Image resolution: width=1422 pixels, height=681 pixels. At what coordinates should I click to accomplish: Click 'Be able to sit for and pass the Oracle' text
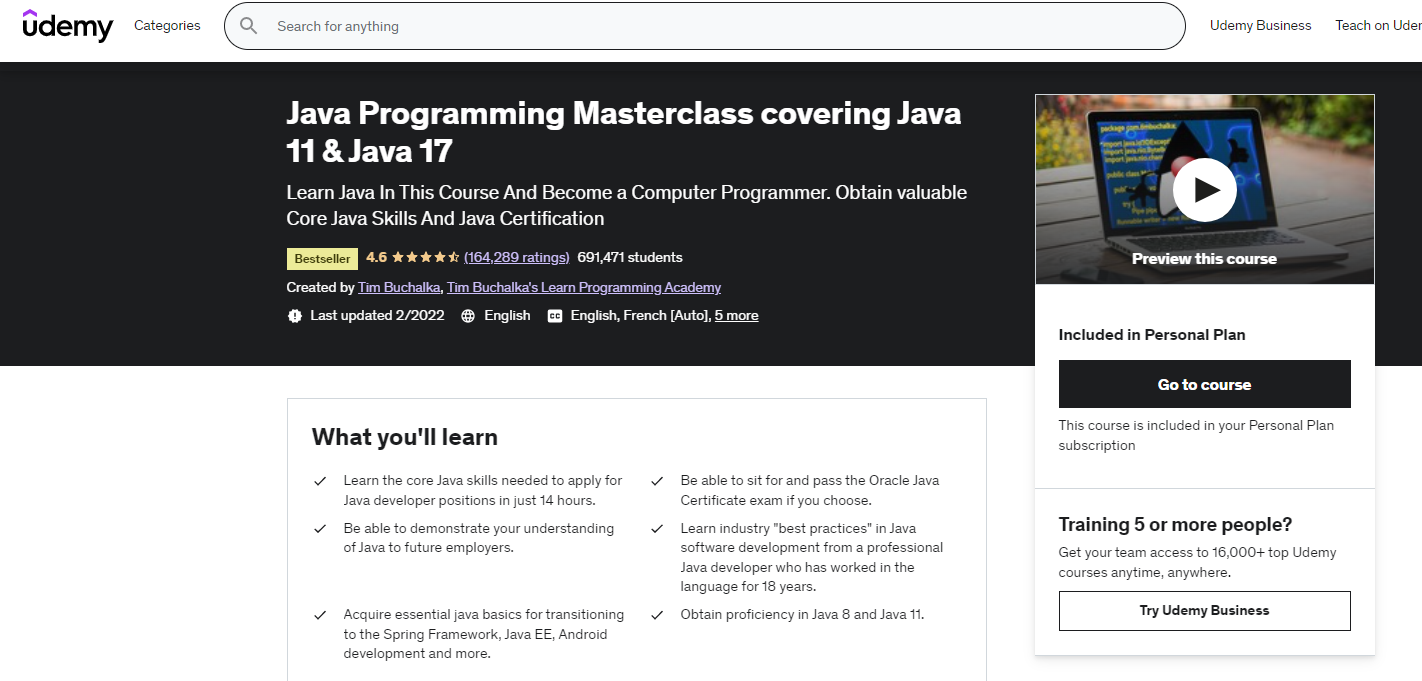click(810, 490)
